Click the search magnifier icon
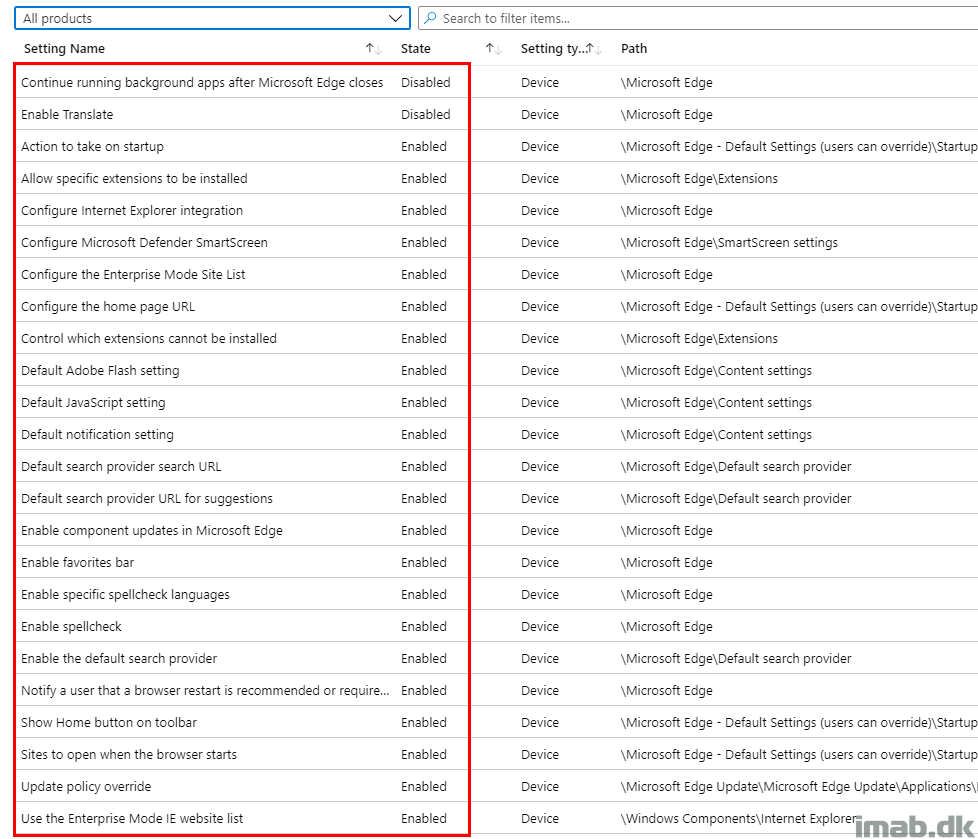Image resolution: width=978 pixels, height=839 pixels. tap(430, 18)
